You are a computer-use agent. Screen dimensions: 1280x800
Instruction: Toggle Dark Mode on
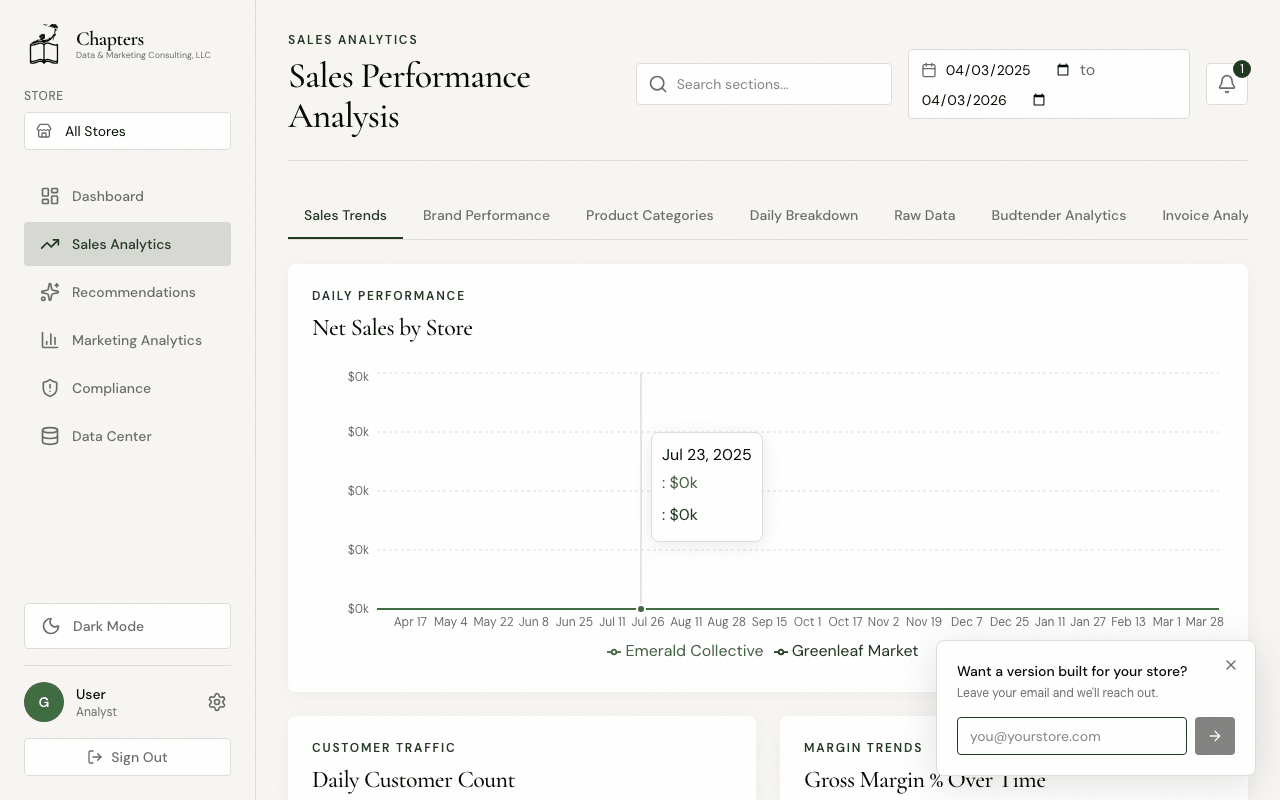[x=127, y=626]
